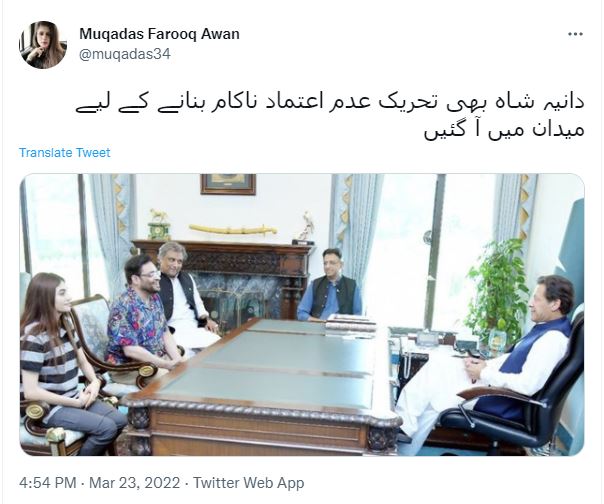
Task: Open the Muqadas Farooq Awan display name
Action: (x=159, y=34)
